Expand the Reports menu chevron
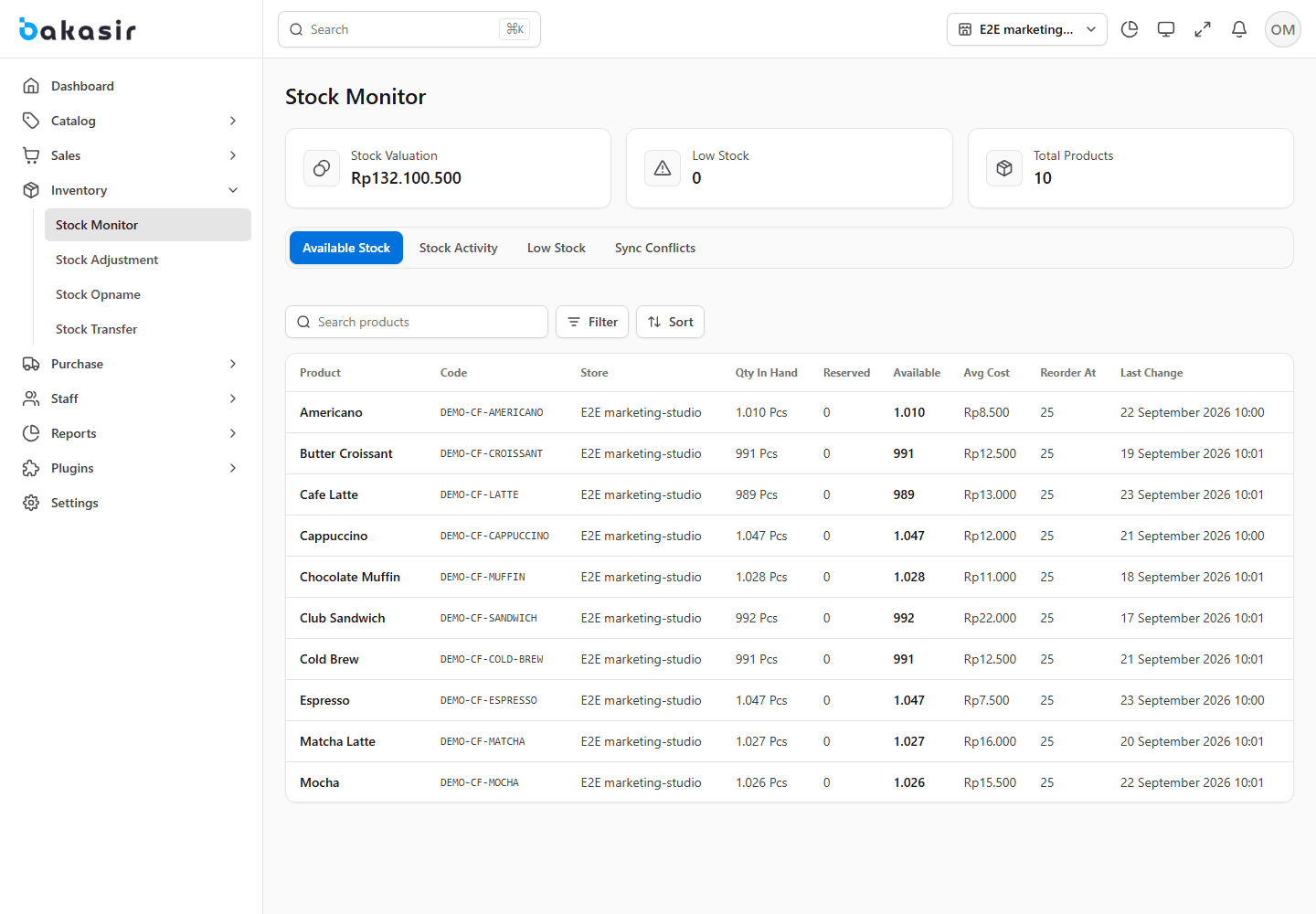The width and height of the screenshot is (1316, 914). pos(233,433)
